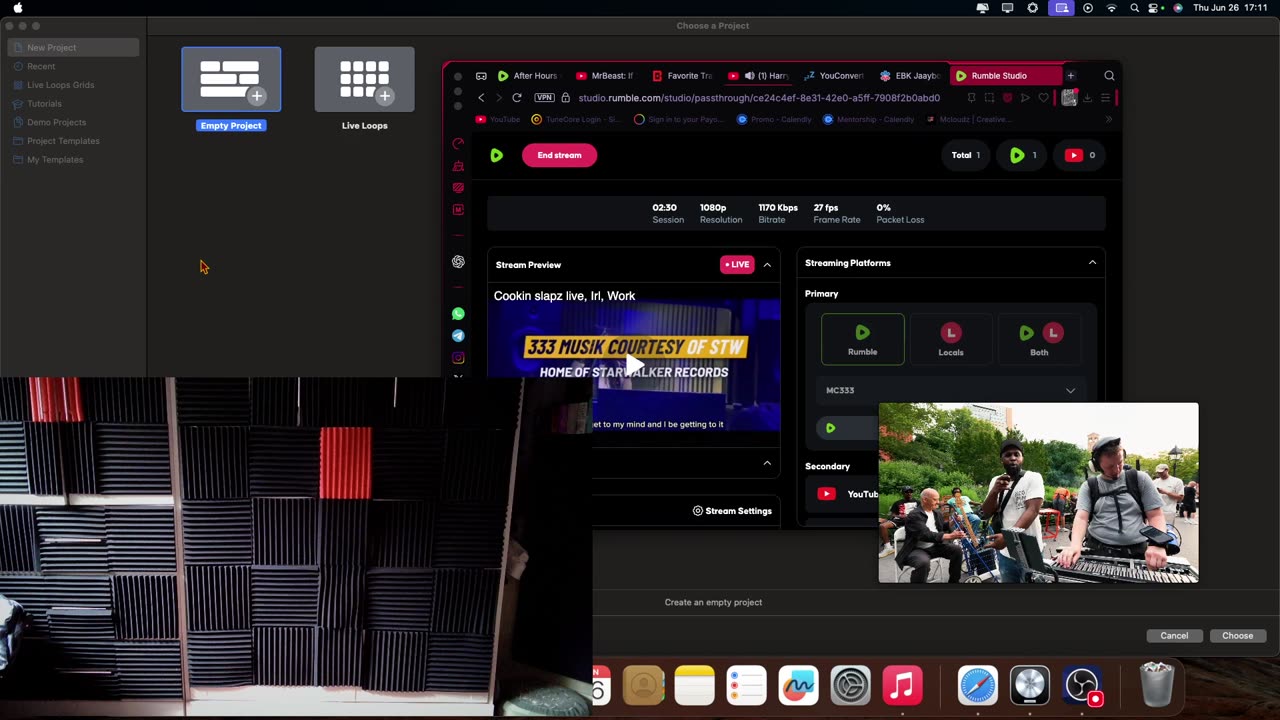Viewport: 1280px width, 720px height.
Task: Click the browser downloads icon
Action: pos(1087,98)
